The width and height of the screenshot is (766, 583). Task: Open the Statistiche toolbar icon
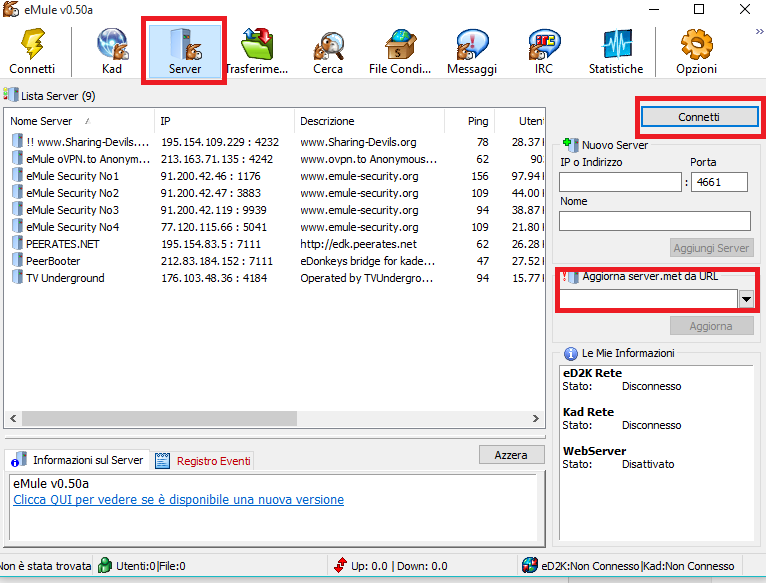click(617, 44)
